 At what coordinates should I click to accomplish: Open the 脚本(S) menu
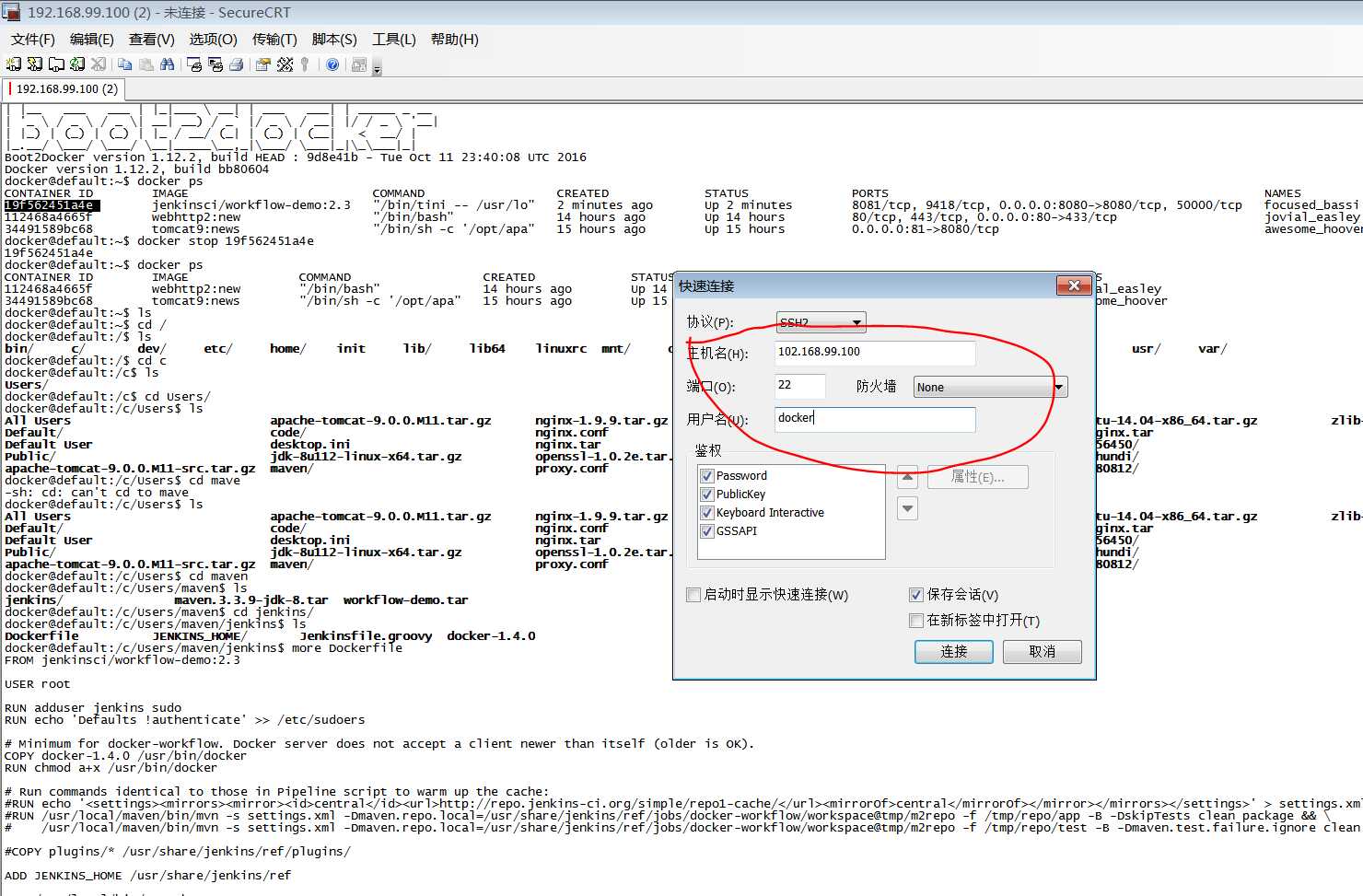coord(334,40)
